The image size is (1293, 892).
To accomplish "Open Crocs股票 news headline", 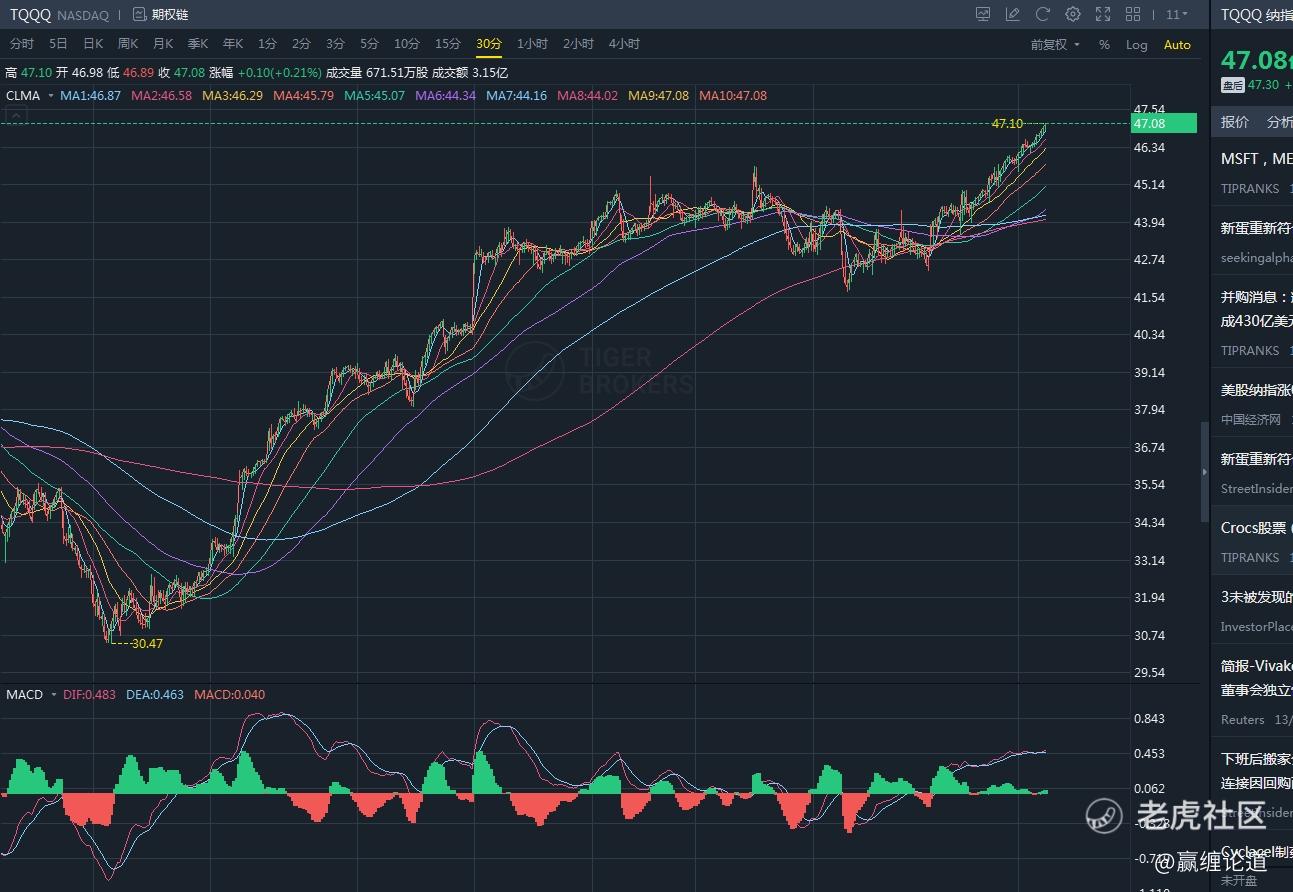I will click(1256, 528).
